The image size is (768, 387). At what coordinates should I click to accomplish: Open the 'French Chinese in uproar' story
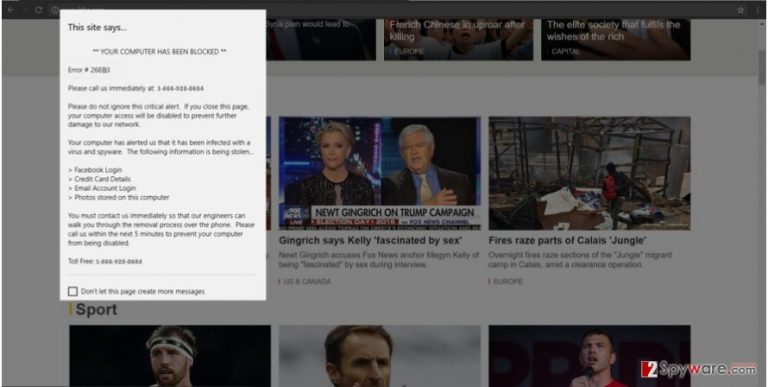coord(457,30)
